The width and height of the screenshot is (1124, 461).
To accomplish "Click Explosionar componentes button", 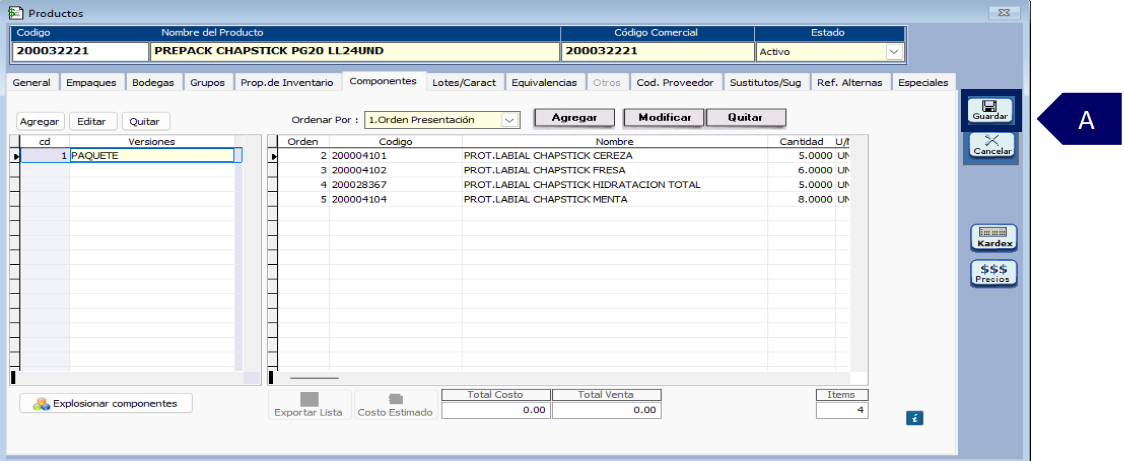I will [106, 404].
